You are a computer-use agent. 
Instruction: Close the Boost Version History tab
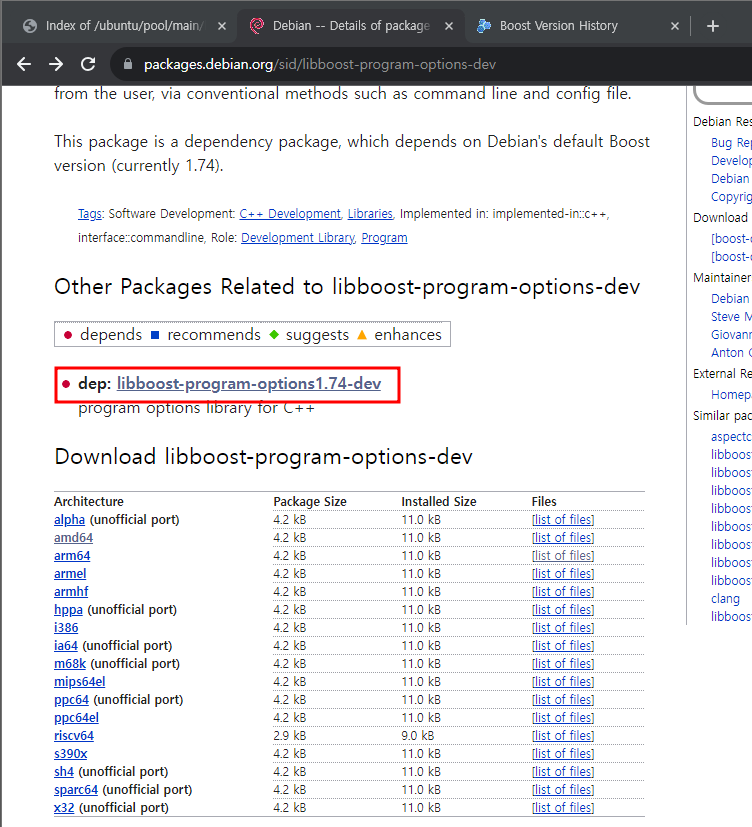pos(675,26)
